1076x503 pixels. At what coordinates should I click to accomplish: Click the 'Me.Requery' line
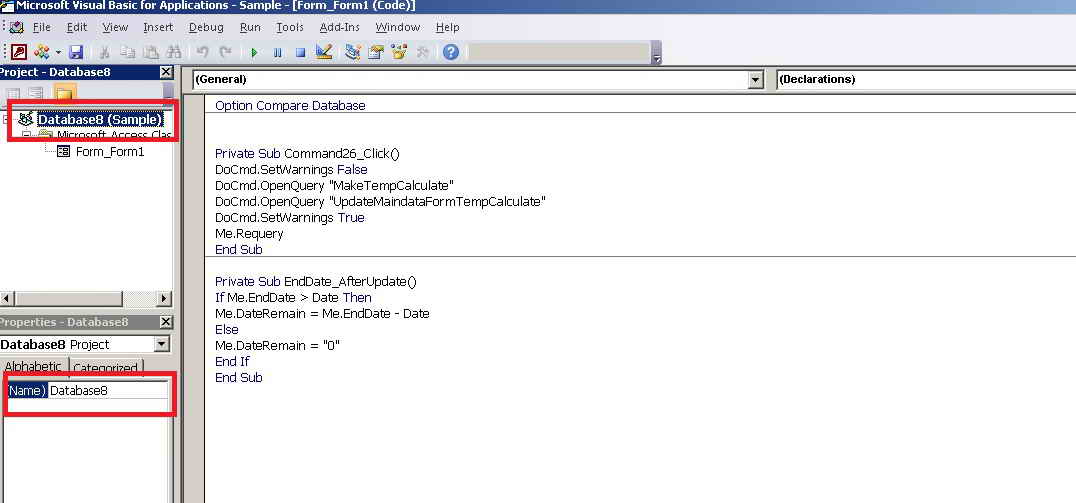(x=249, y=233)
